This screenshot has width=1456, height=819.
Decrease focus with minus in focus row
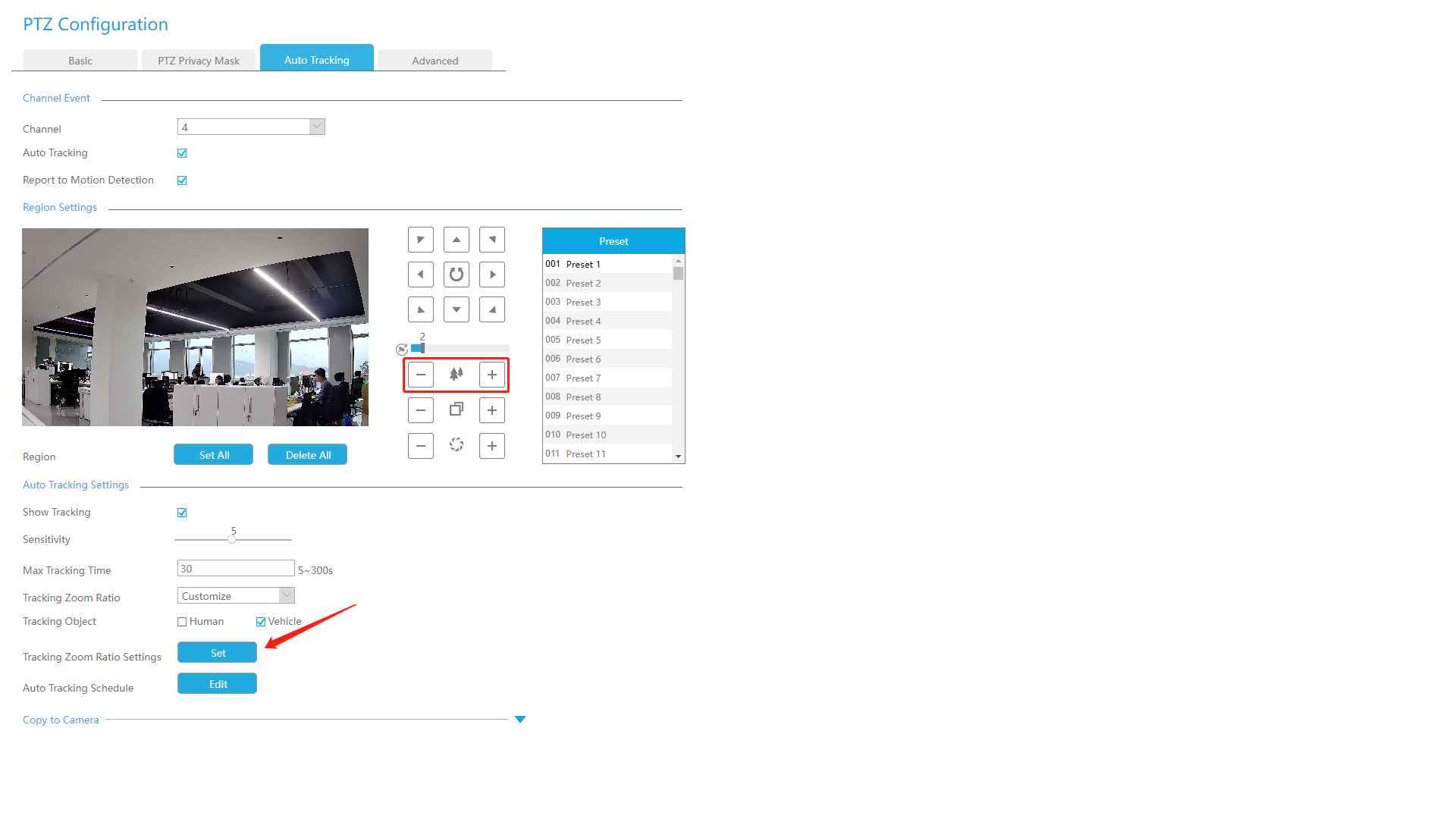421,410
